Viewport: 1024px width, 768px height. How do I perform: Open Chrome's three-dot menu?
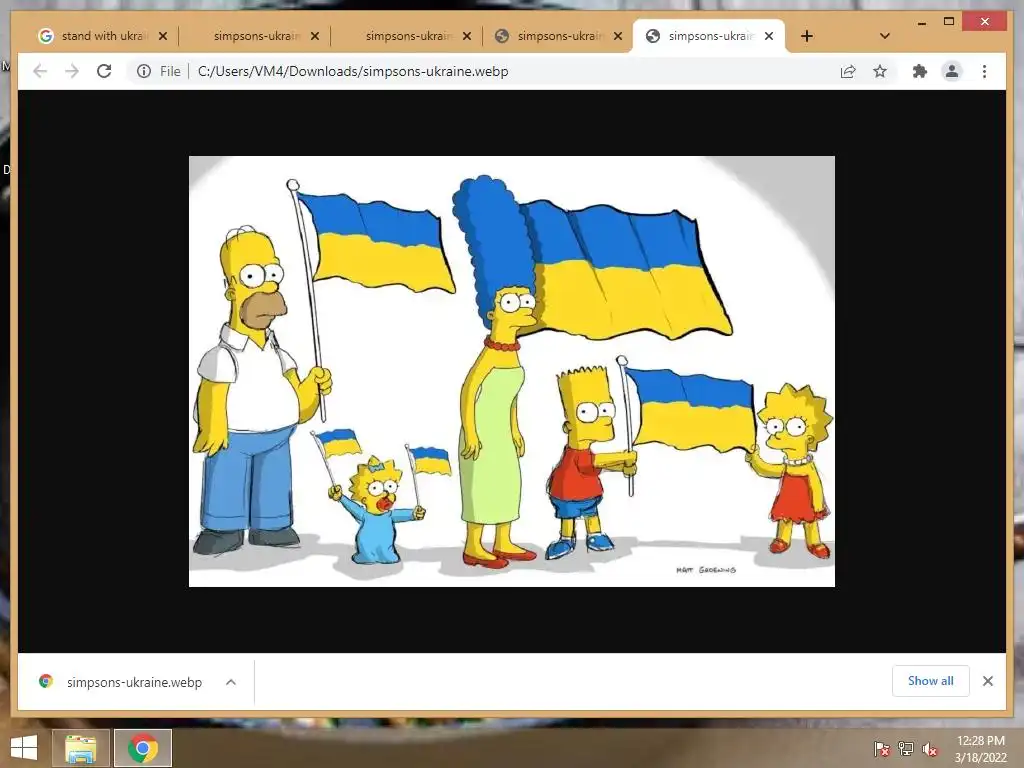tap(984, 71)
